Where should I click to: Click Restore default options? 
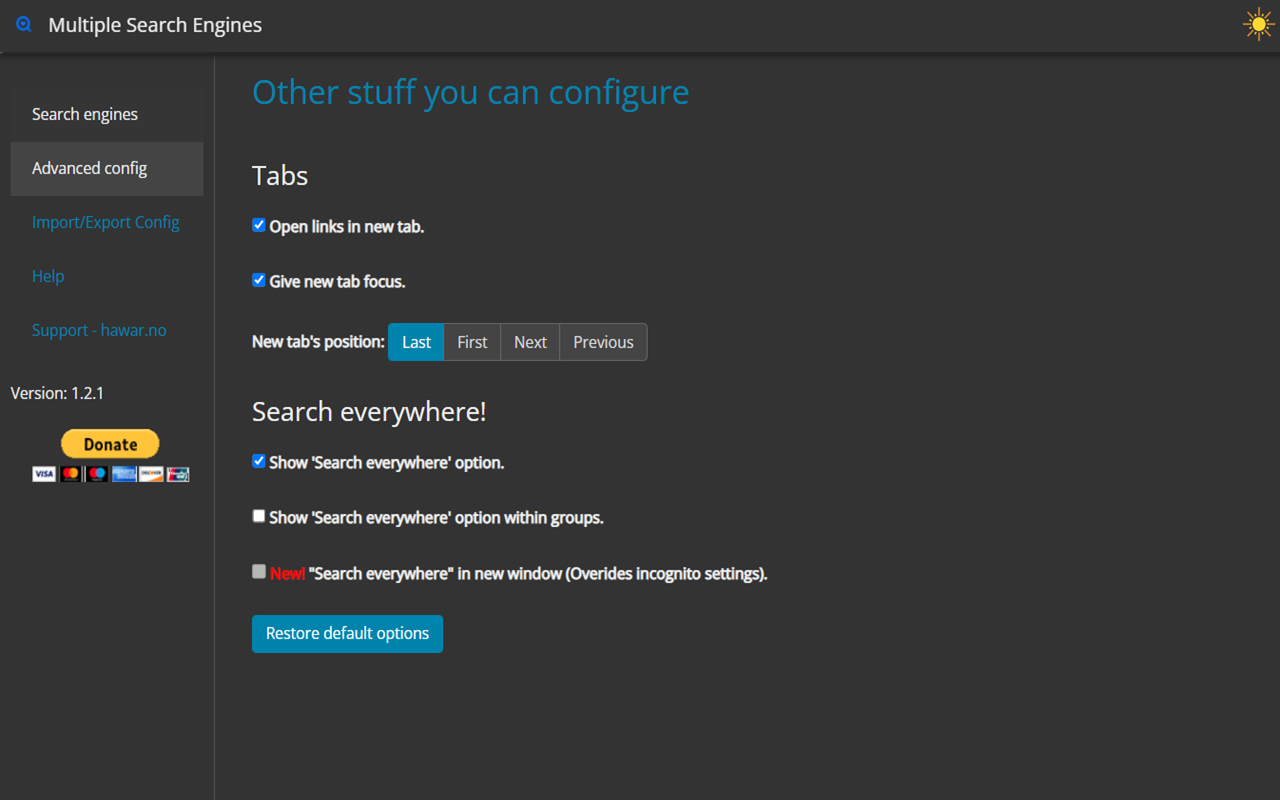pyautogui.click(x=347, y=633)
